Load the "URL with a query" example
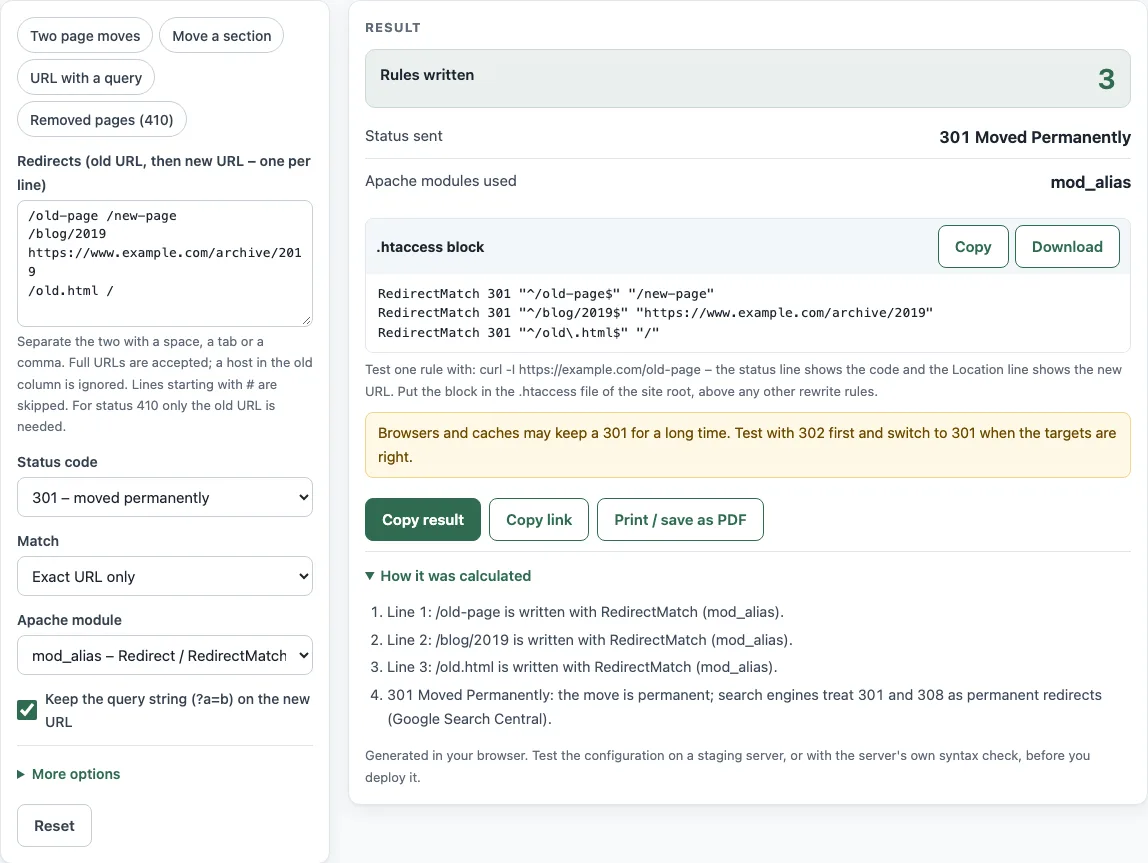 [x=86, y=78]
